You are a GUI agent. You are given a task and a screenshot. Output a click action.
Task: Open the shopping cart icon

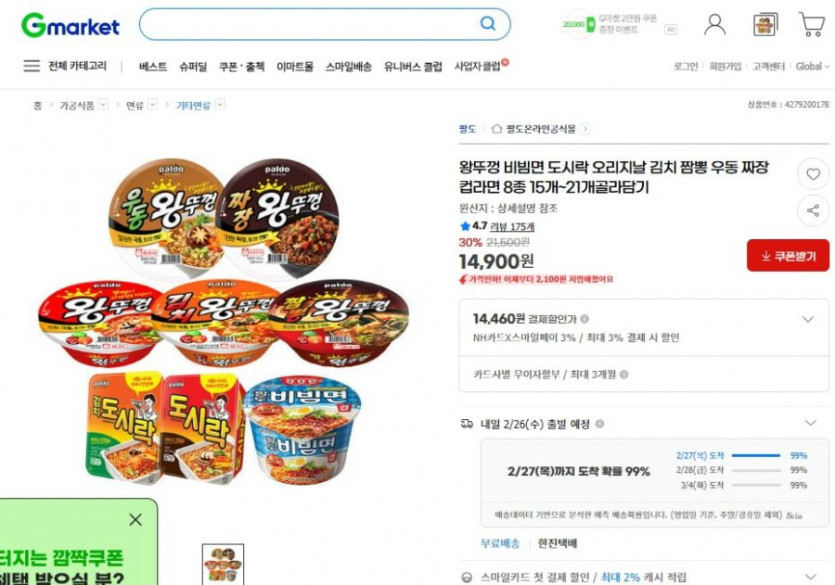click(x=812, y=24)
